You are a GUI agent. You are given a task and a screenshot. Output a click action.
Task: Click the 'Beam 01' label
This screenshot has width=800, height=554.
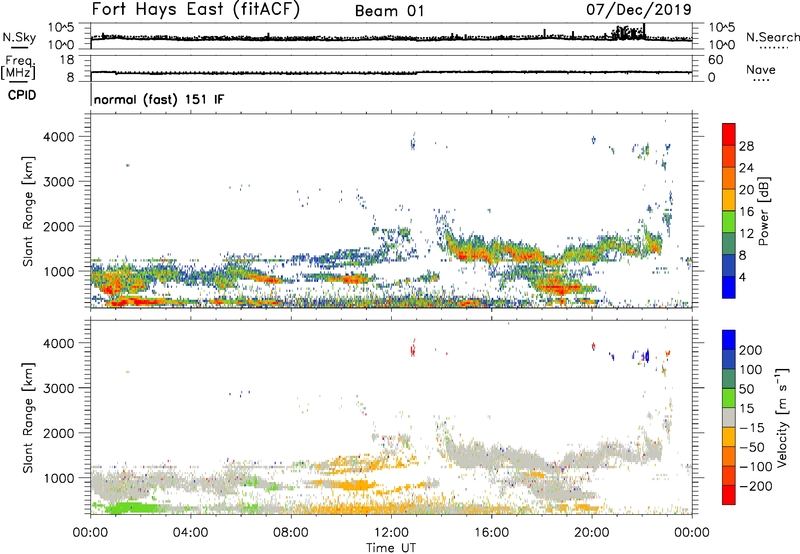click(389, 11)
